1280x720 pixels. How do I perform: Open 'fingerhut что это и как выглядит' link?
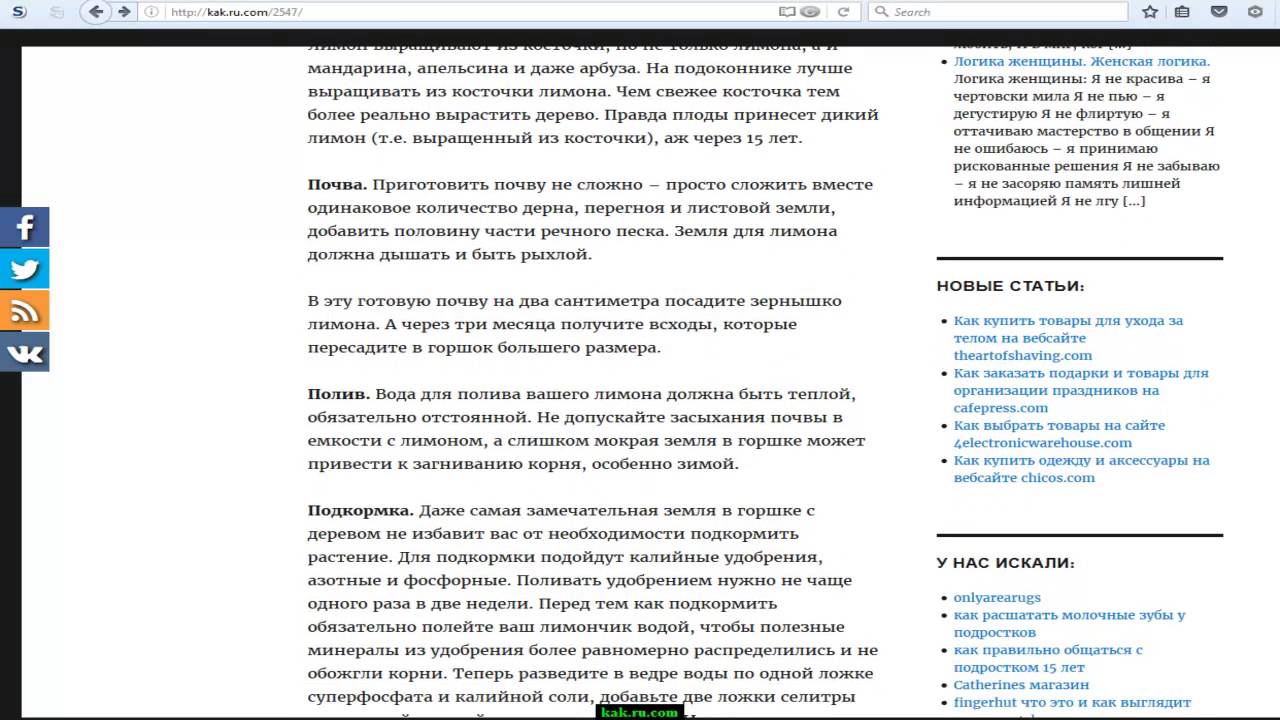tap(1072, 702)
